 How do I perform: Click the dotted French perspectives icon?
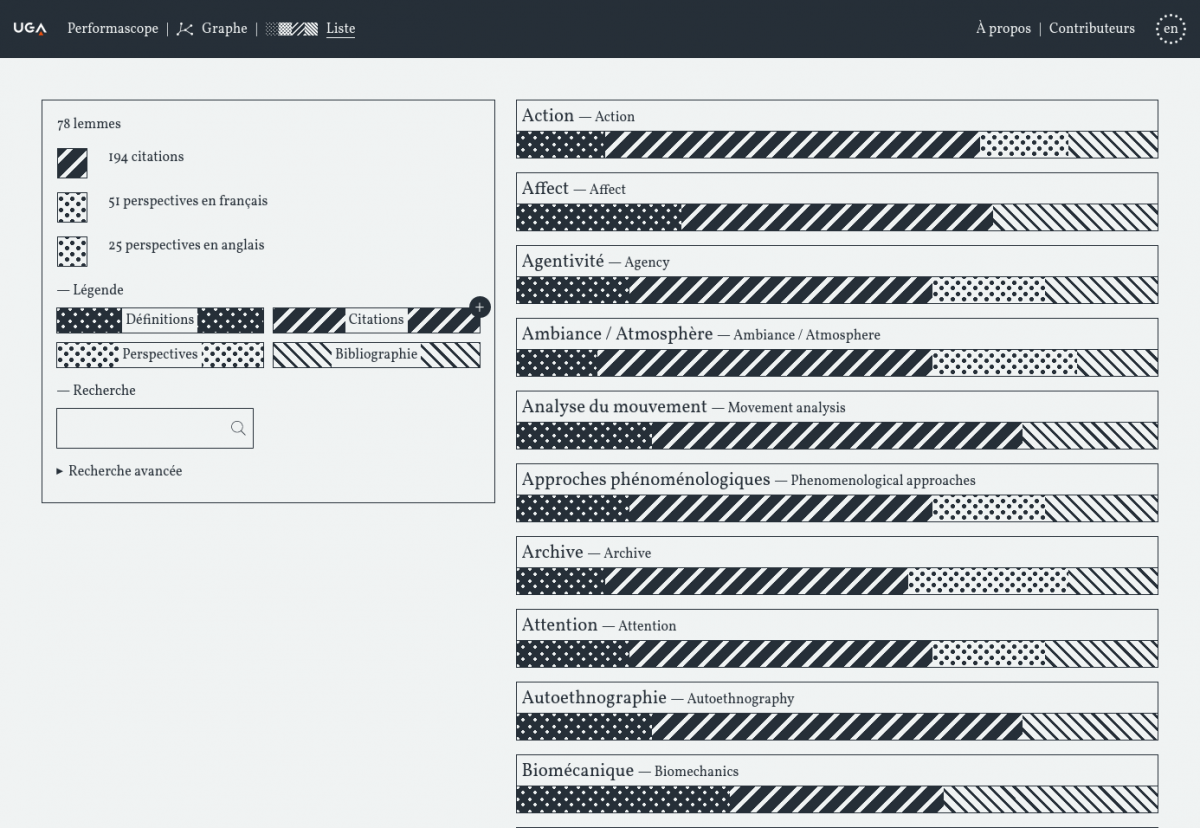tap(72, 206)
